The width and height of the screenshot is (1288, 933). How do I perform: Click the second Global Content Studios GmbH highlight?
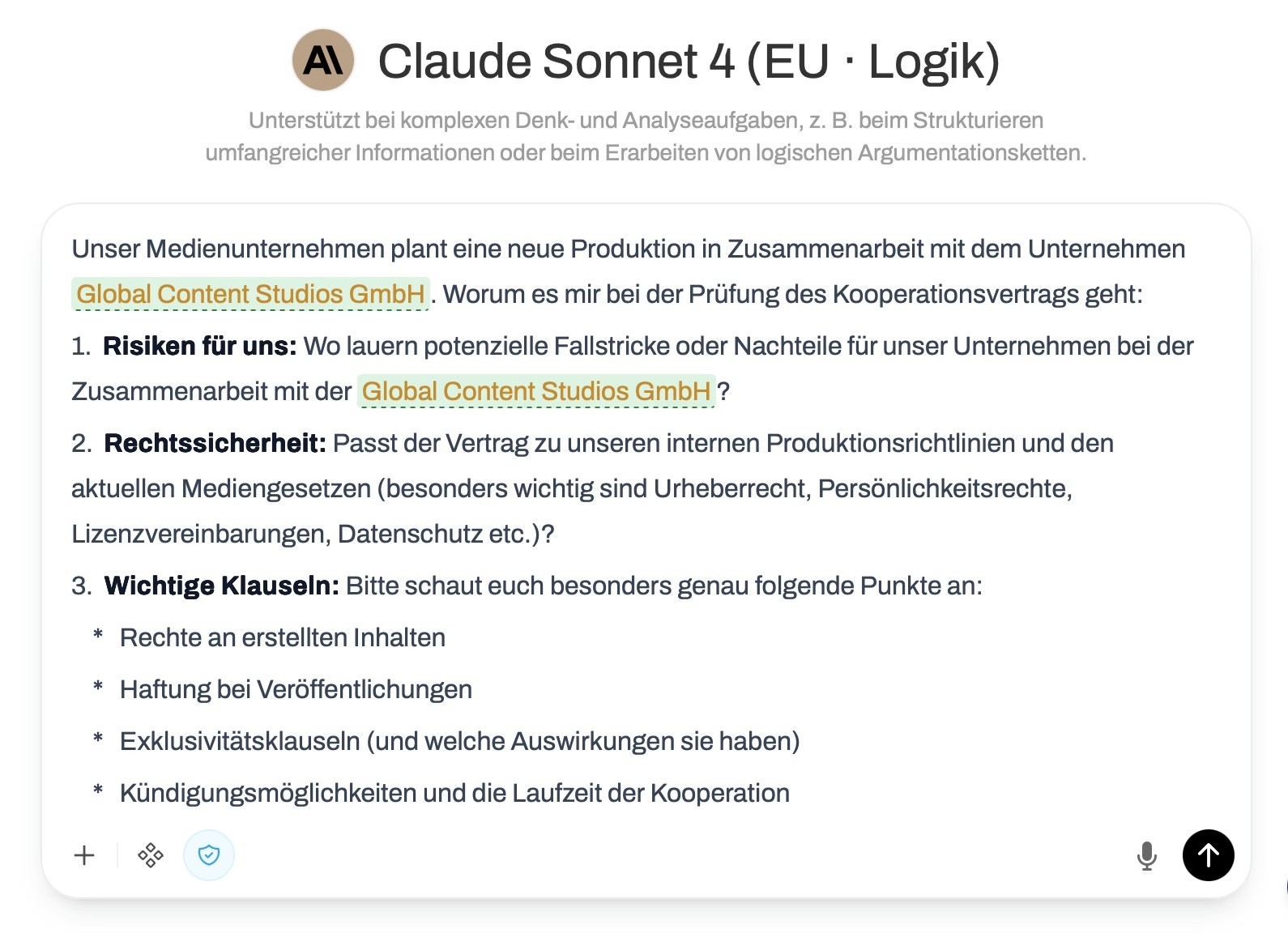point(536,391)
